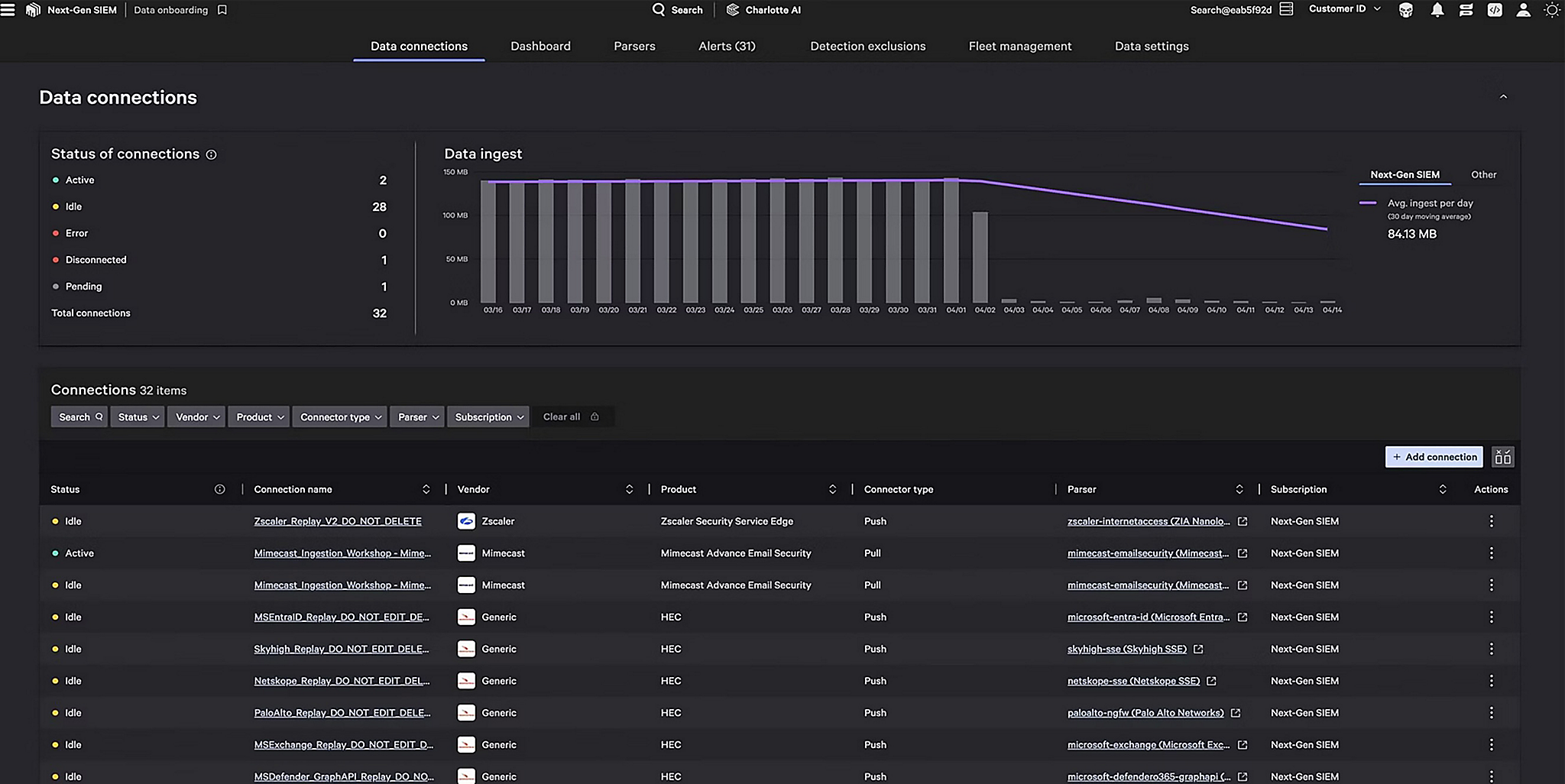Viewport: 1565px width, 784px height.
Task: Click the purple Avg ingest per day legend
Action: 1370,203
